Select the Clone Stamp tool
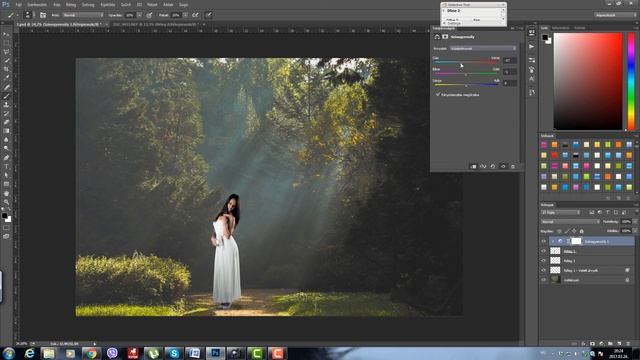Screen dimensions: 640x360 pos(6,104)
